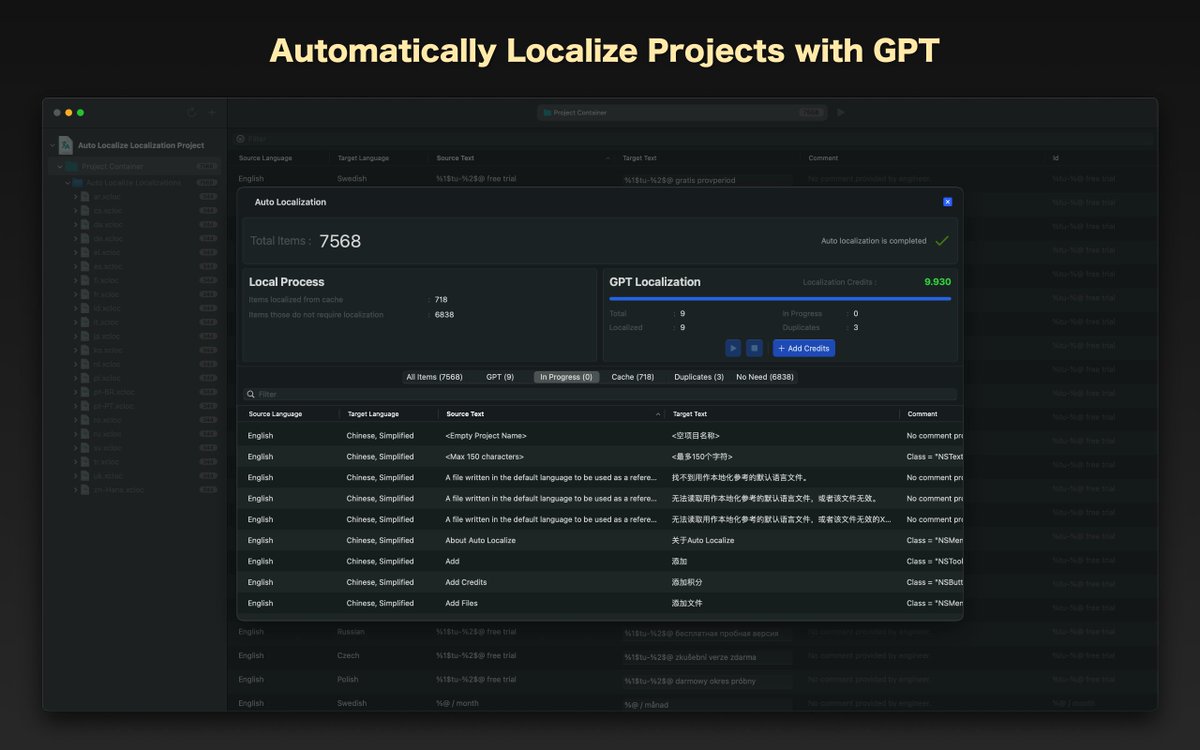
Task: Click the Czech row in main table
Action: pyautogui.click(x=693, y=656)
